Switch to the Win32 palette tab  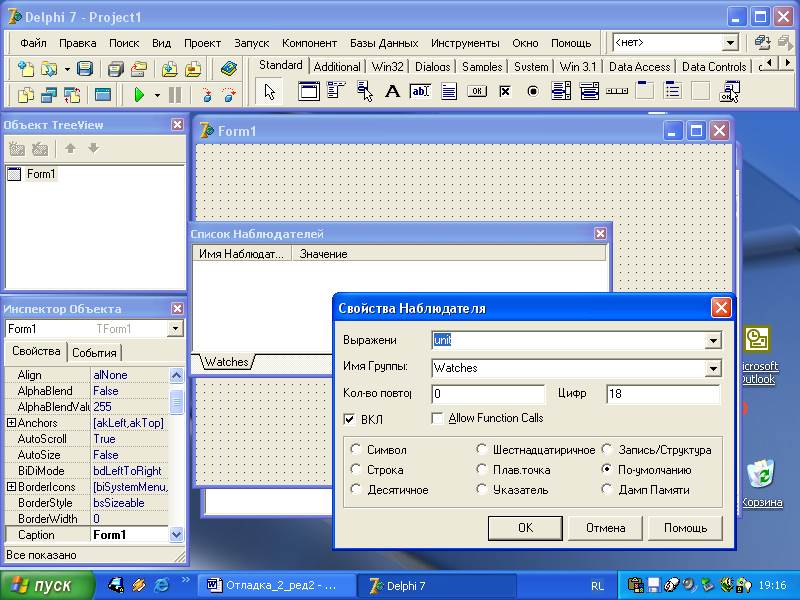(x=387, y=67)
